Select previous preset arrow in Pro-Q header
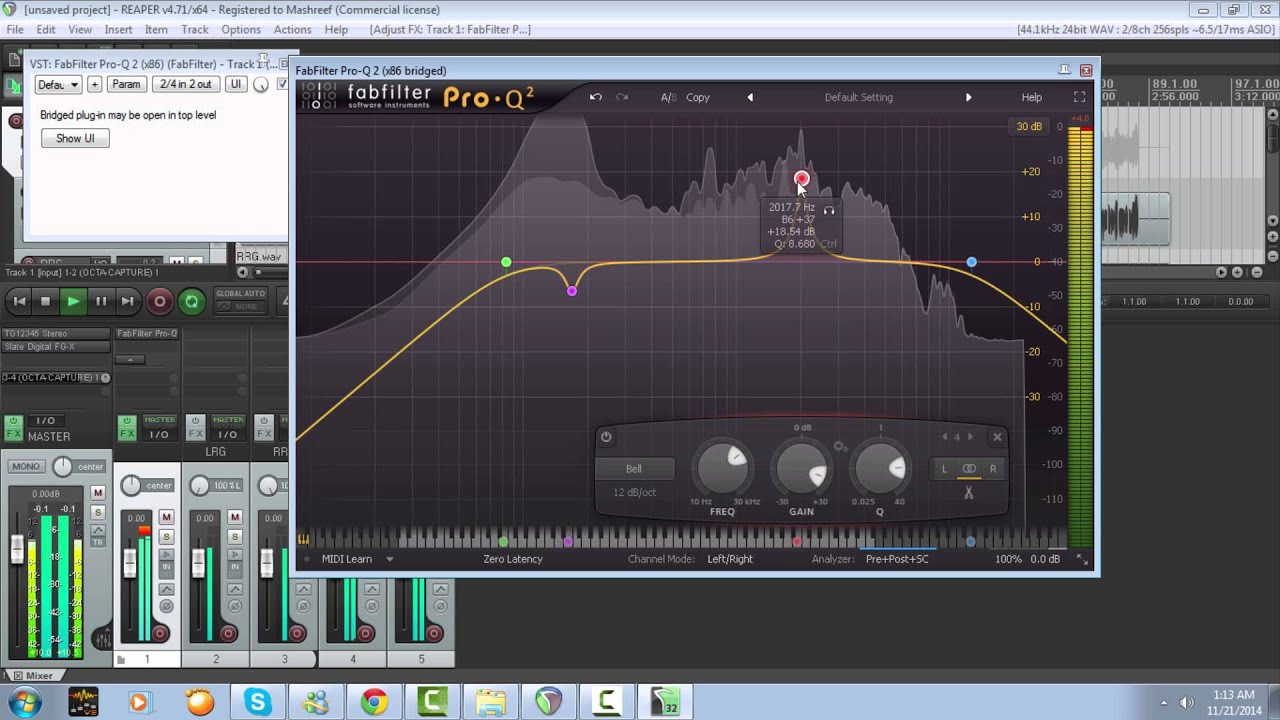 (750, 97)
